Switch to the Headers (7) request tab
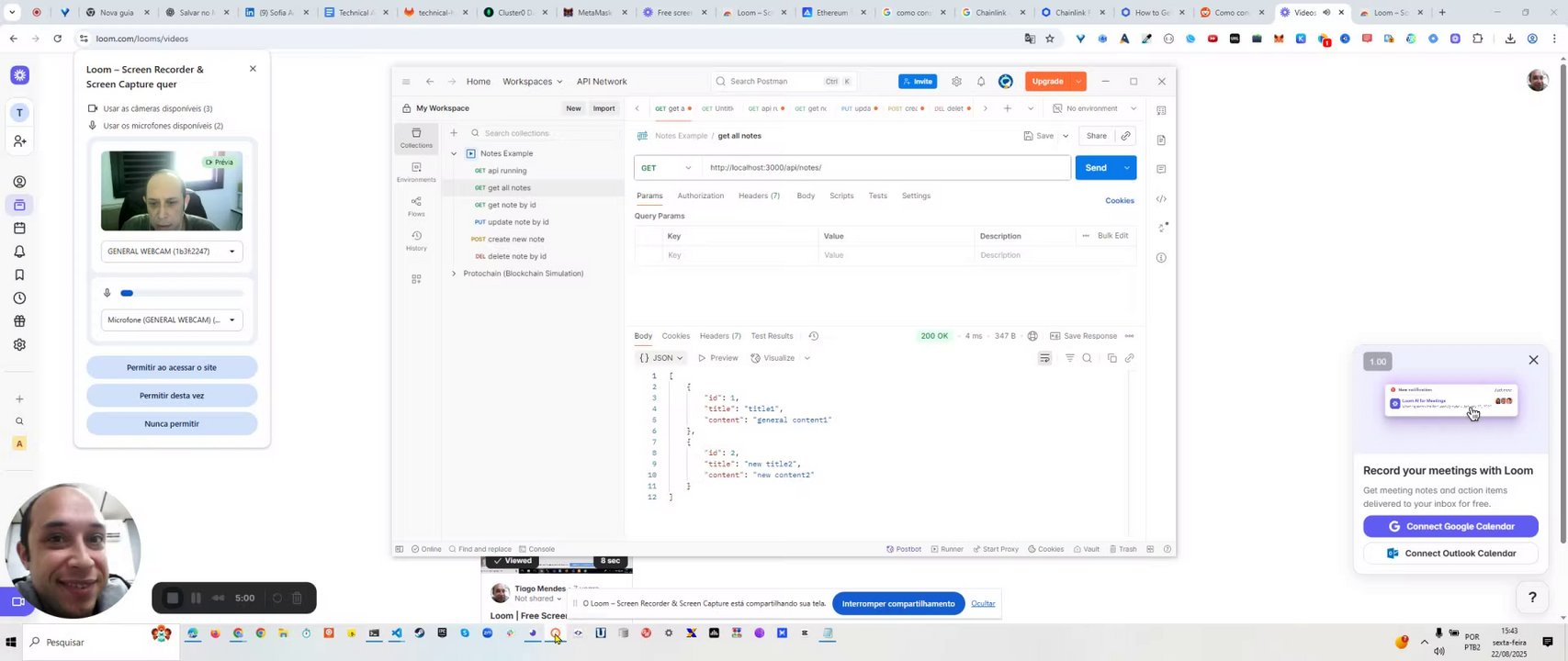1568x661 pixels. [759, 196]
